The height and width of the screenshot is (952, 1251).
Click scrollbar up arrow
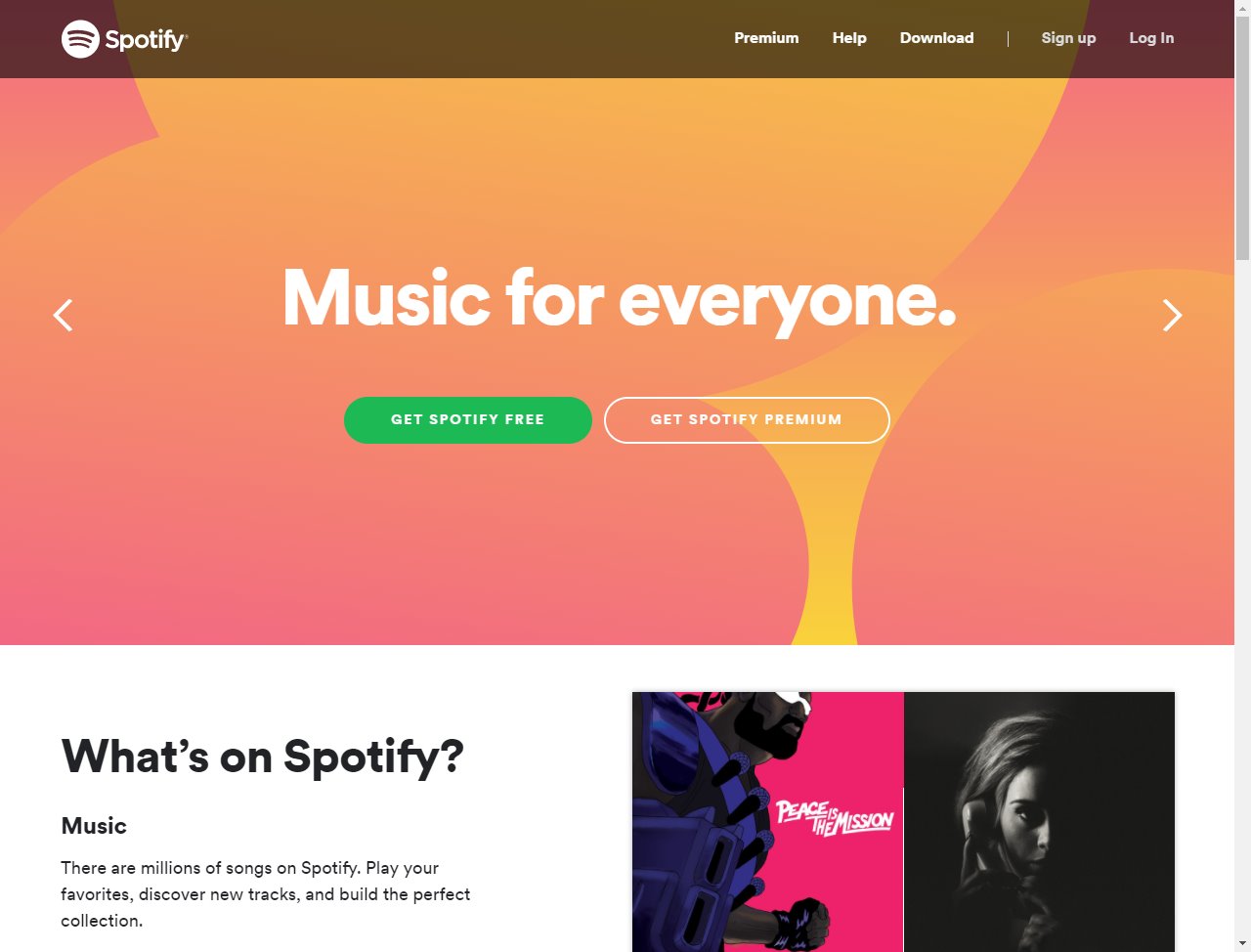[x=1242, y=8]
